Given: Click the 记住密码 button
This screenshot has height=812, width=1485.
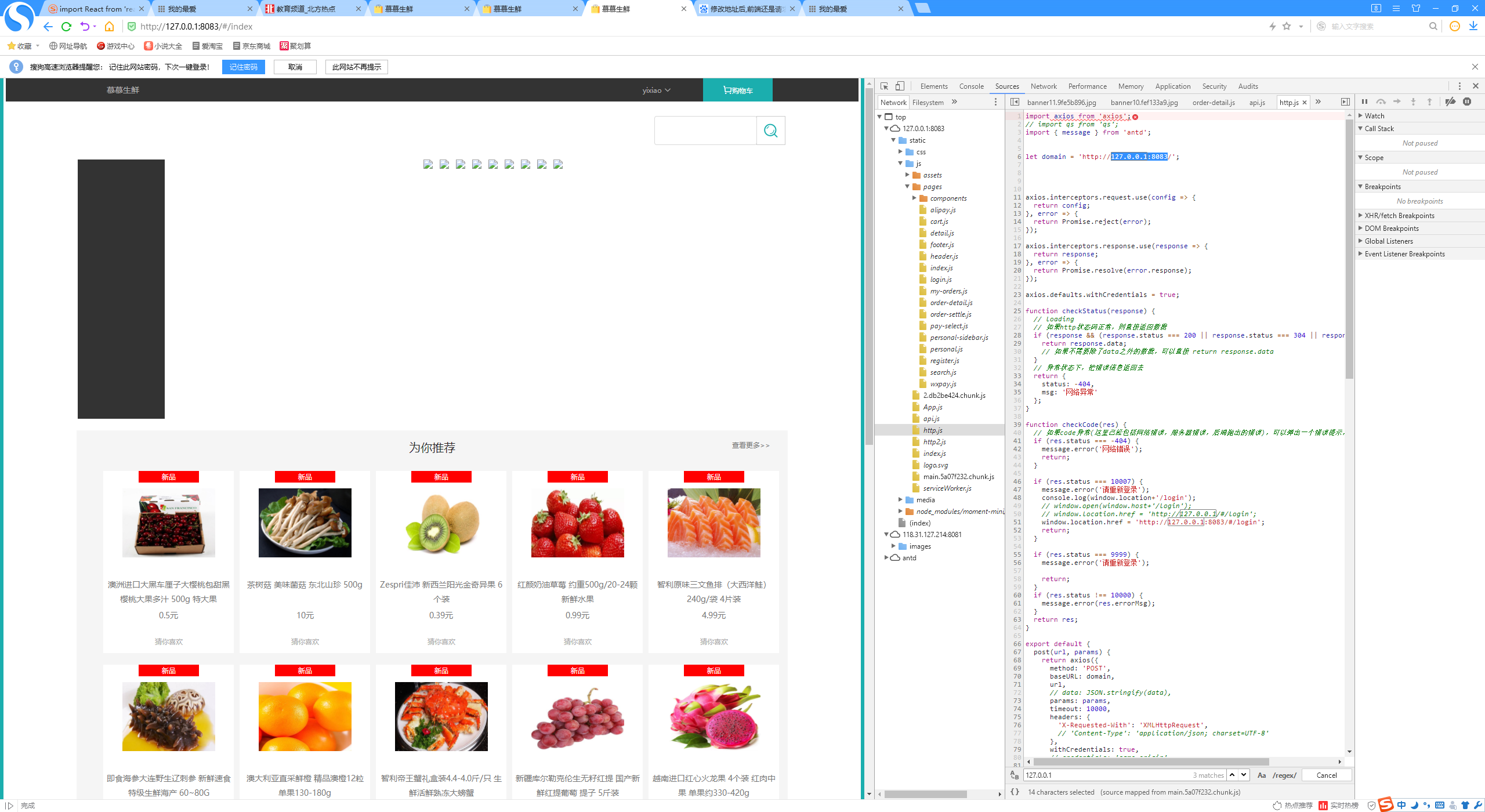Looking at the screenshot, I should [243, 67].
